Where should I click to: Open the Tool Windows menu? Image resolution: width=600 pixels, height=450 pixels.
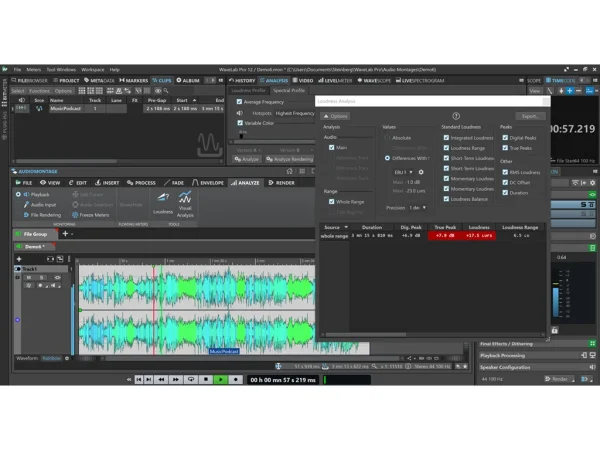point(61,70)
